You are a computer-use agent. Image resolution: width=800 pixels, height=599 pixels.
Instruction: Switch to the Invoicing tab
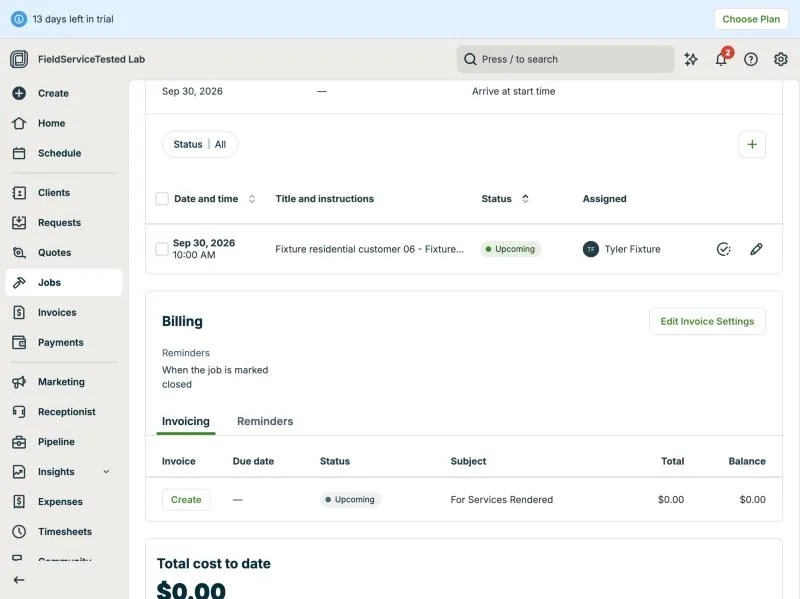(x=186, y=421)
